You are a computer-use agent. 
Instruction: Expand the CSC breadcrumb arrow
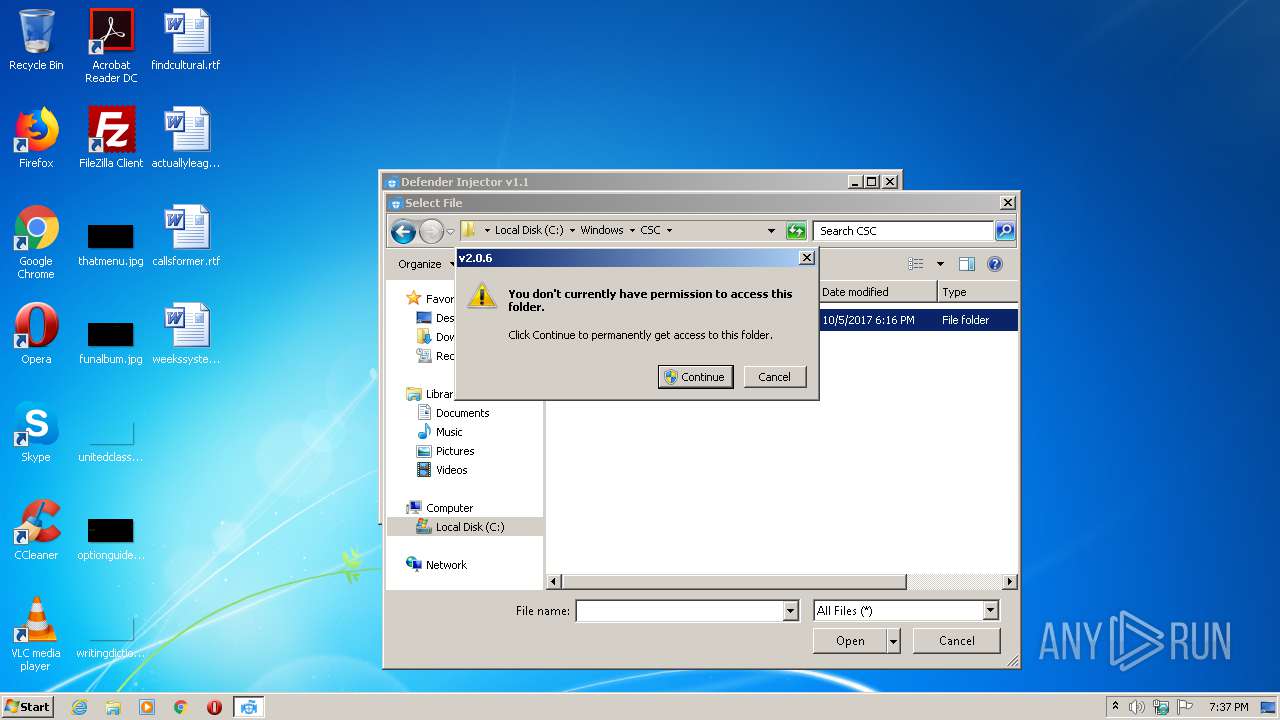[669, 231]
